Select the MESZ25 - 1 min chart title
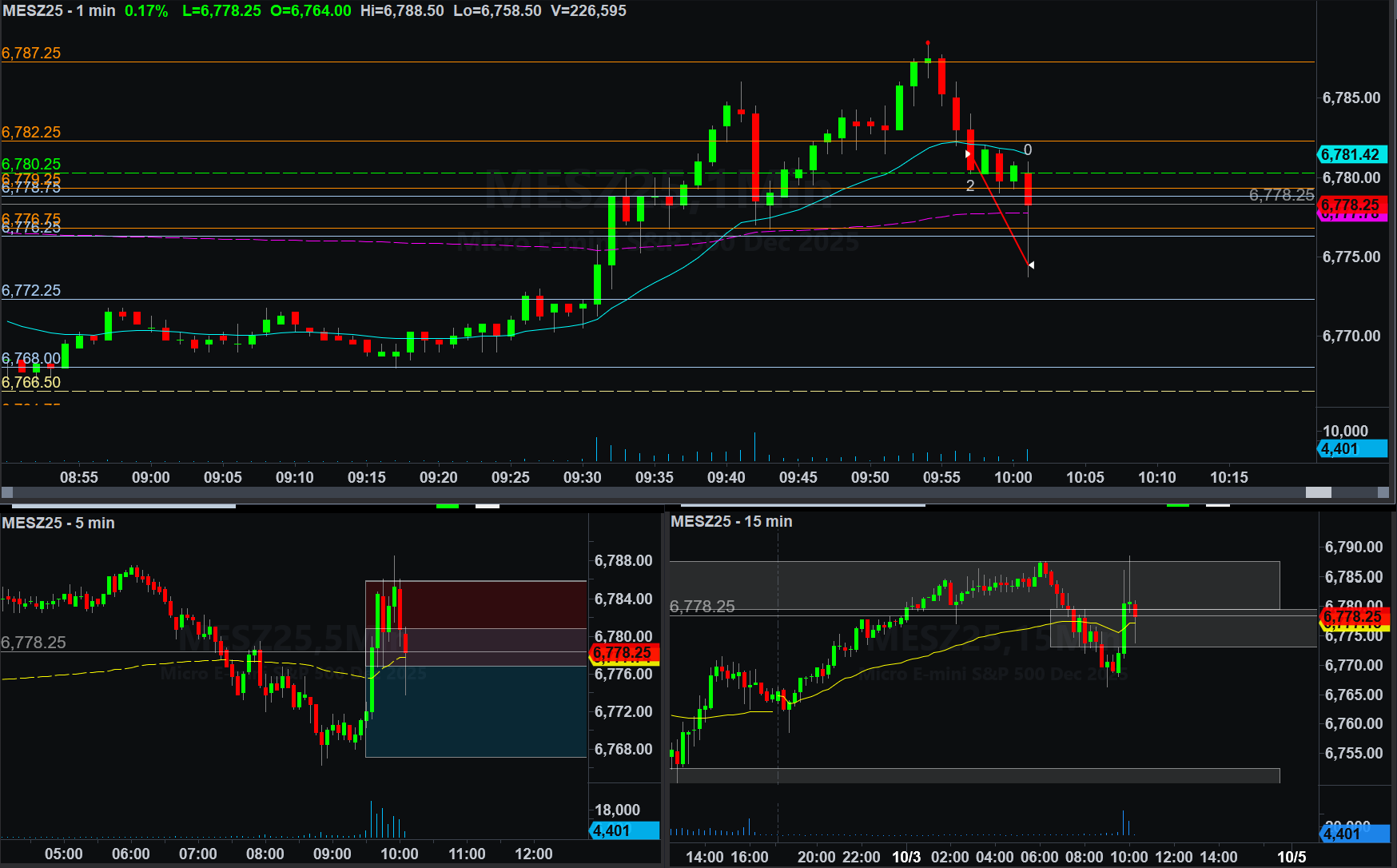 59,11
